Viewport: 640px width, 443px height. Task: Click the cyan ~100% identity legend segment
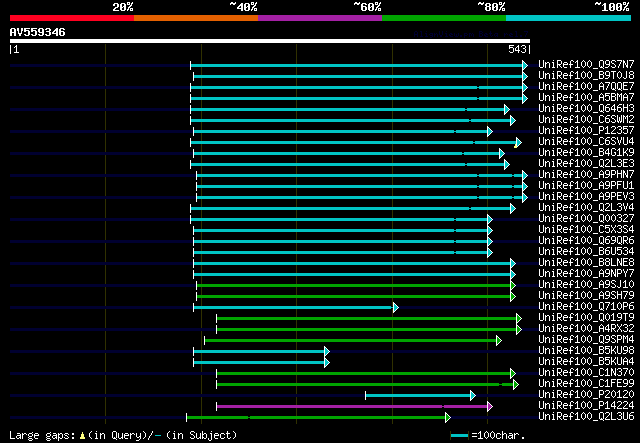point(569,18)
